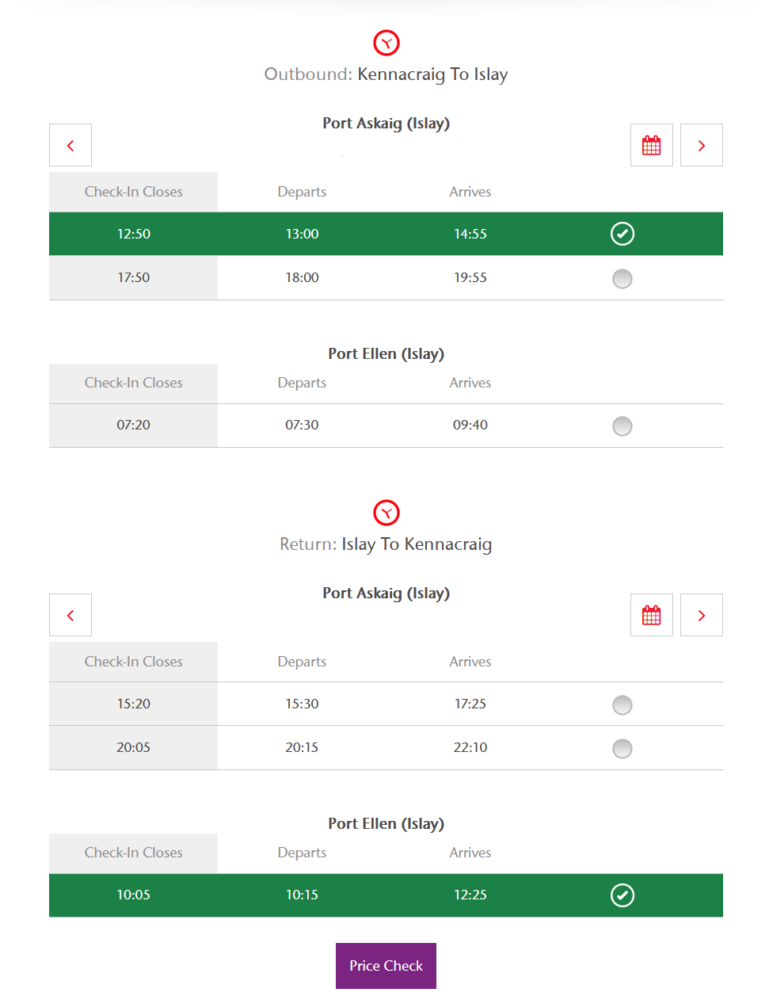
Task: Go to next day for return sailings
Action: tap(701, 615)
